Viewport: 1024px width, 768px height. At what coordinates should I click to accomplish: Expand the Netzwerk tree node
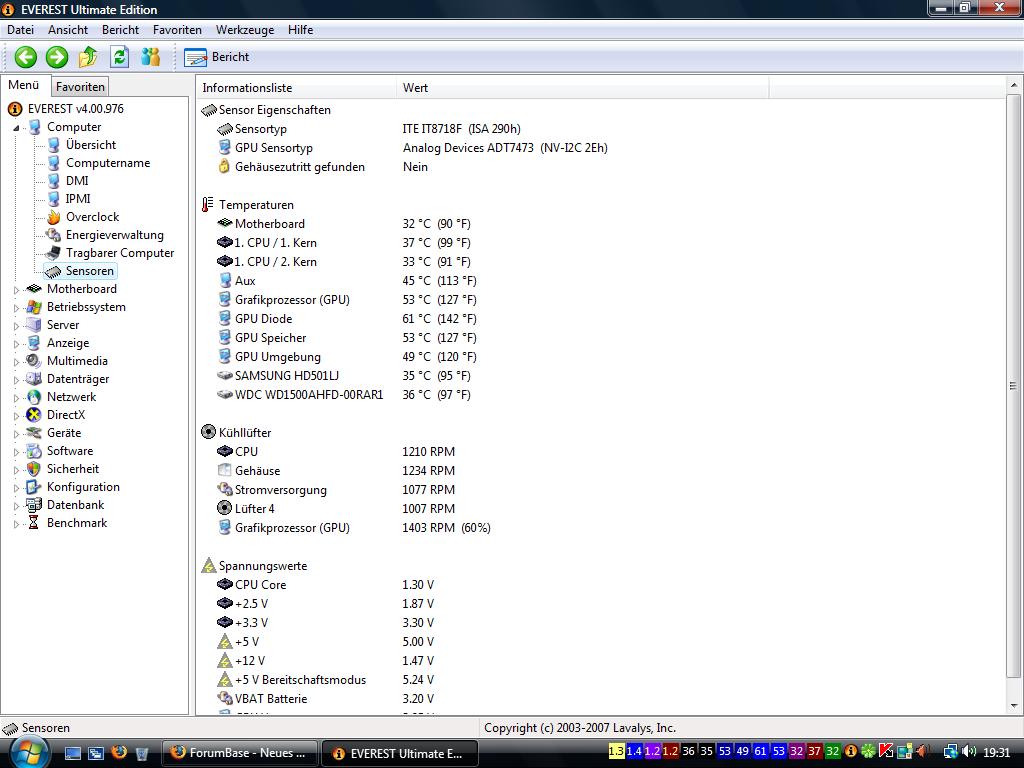tap(16, 397)
